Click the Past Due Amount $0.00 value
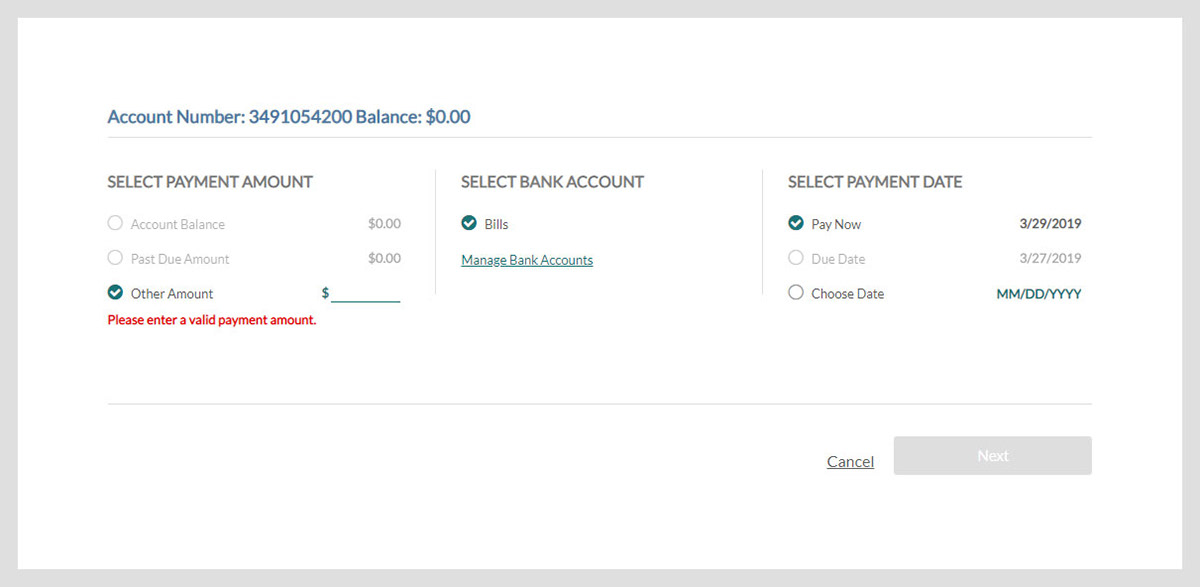1200x587 pixels. click(384, 258)
